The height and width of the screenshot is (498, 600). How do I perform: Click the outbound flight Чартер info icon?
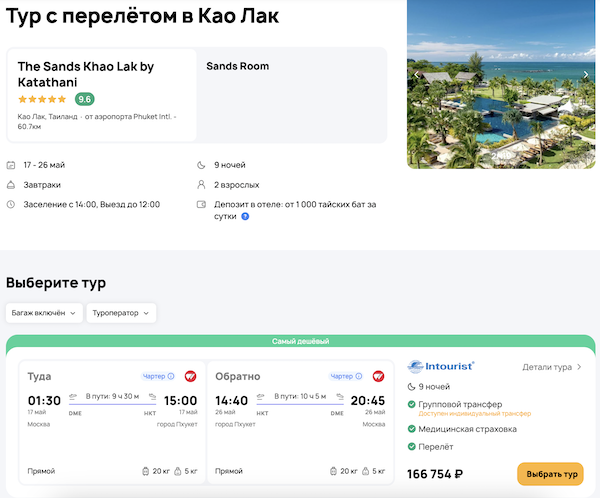coord(171,376)
